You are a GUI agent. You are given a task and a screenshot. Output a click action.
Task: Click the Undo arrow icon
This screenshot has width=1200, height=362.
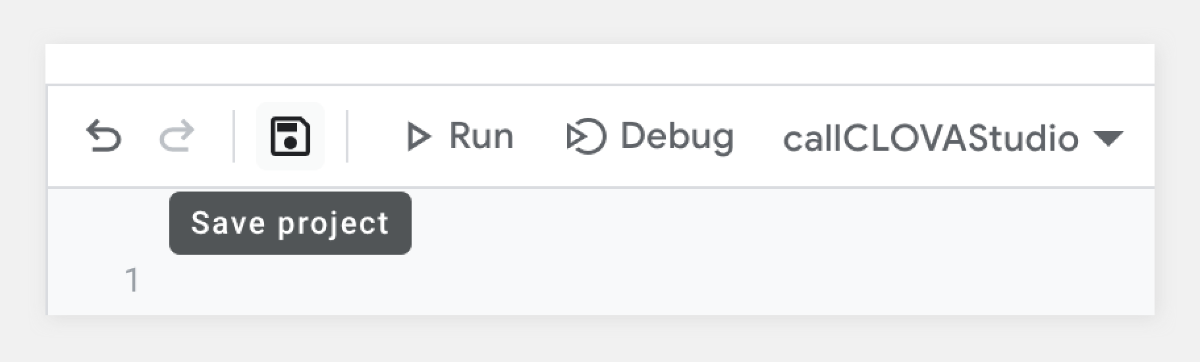tap(104, 136)
